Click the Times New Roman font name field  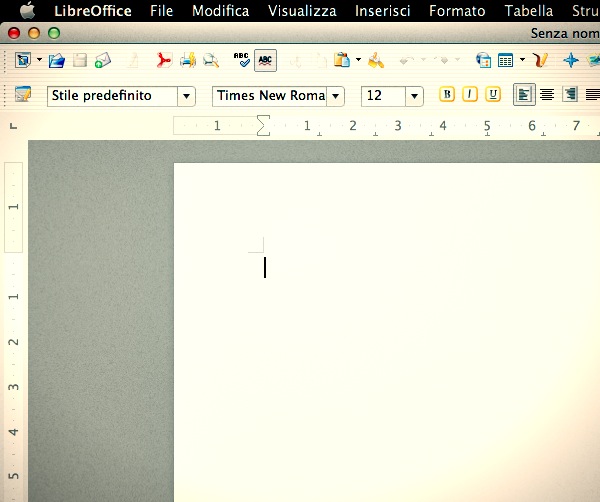(269, 96)
